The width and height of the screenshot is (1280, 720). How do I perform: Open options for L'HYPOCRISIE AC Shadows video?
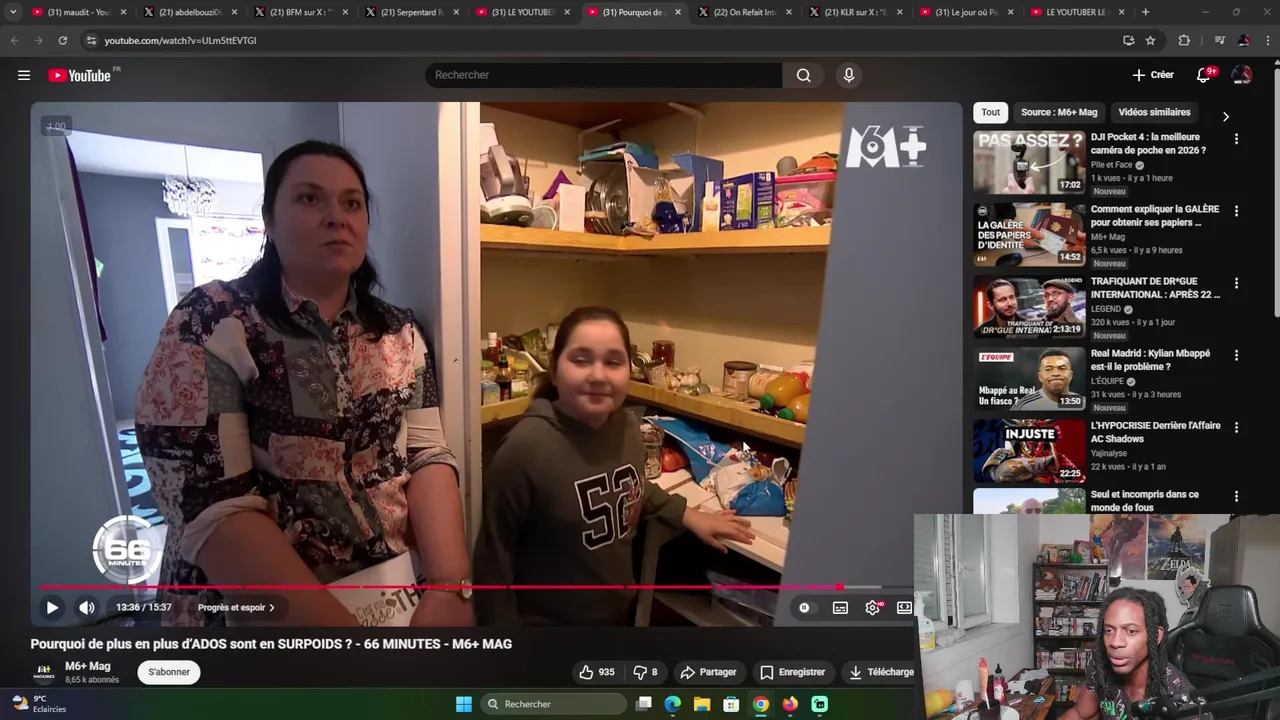pos(1236,427)
